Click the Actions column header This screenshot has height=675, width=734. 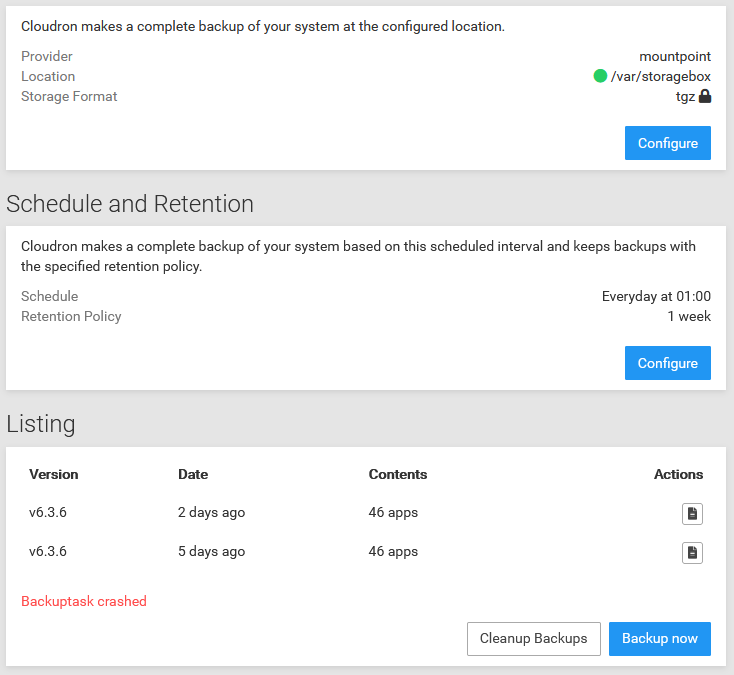pyautogui.click(x=678, y=474)
